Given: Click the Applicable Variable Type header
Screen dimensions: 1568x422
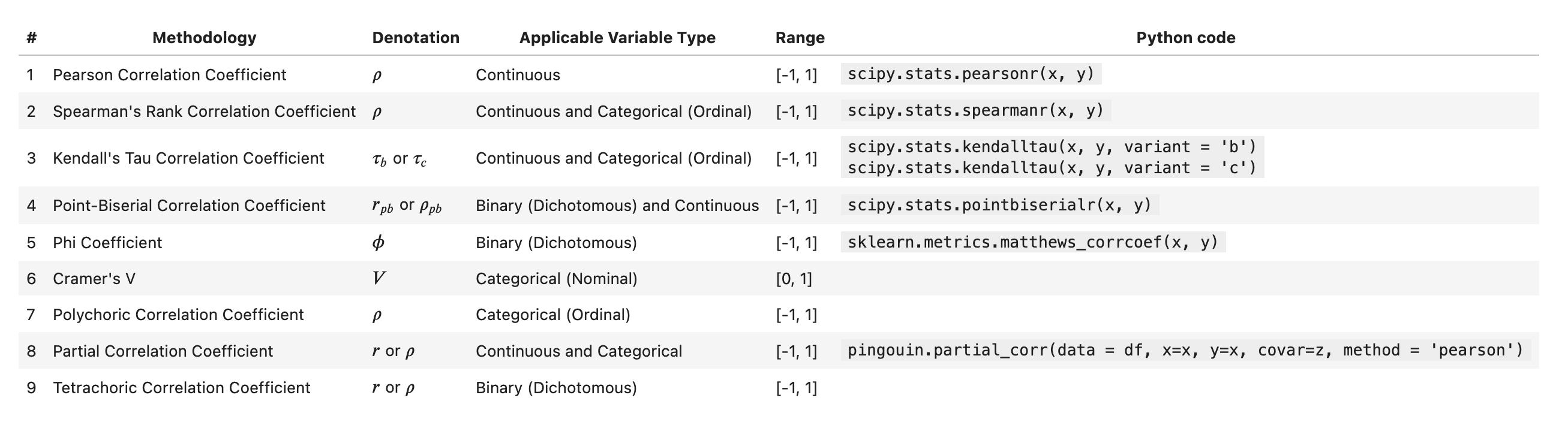Looking at the screenshot, I should click(617, 38).
